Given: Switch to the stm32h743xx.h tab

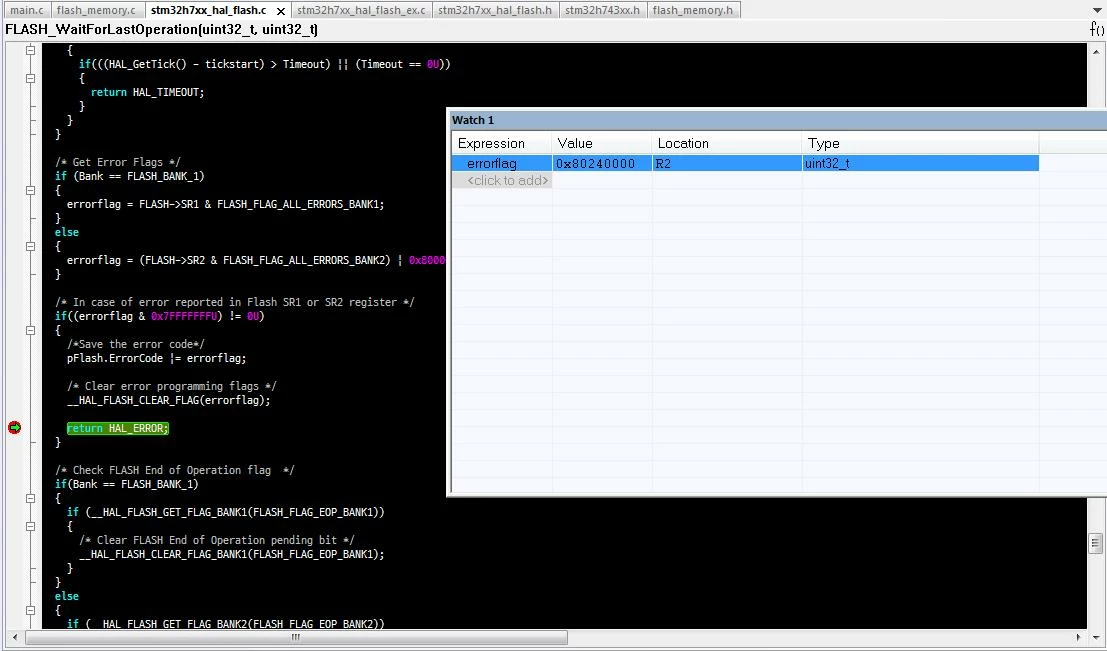Looking at the screenshot, I should [x=602, y=10].
